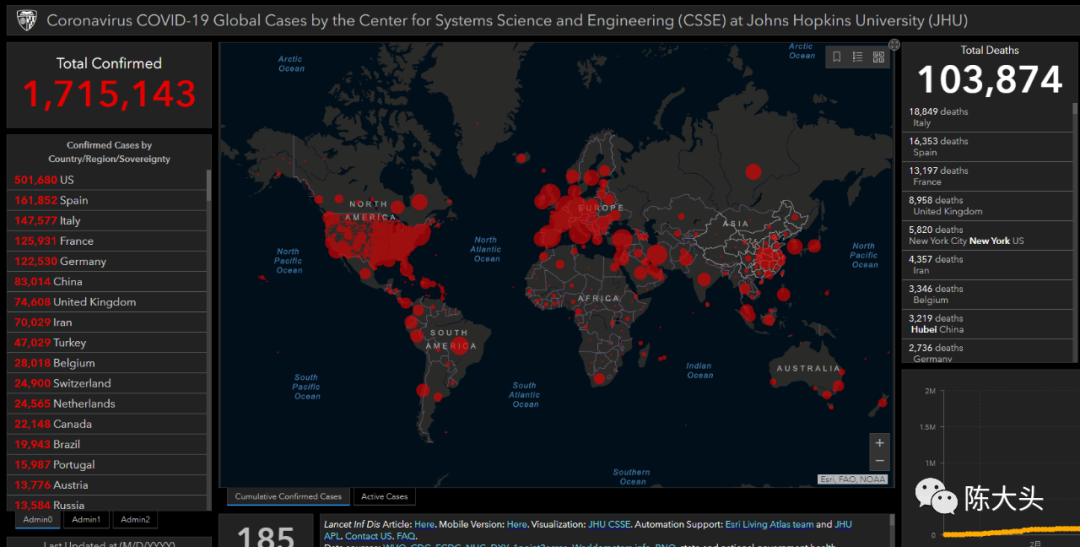The width and height of the screenshot is (1080, 547).
Task: Zoom in on the map with plus button
Action: click(879, 442)
